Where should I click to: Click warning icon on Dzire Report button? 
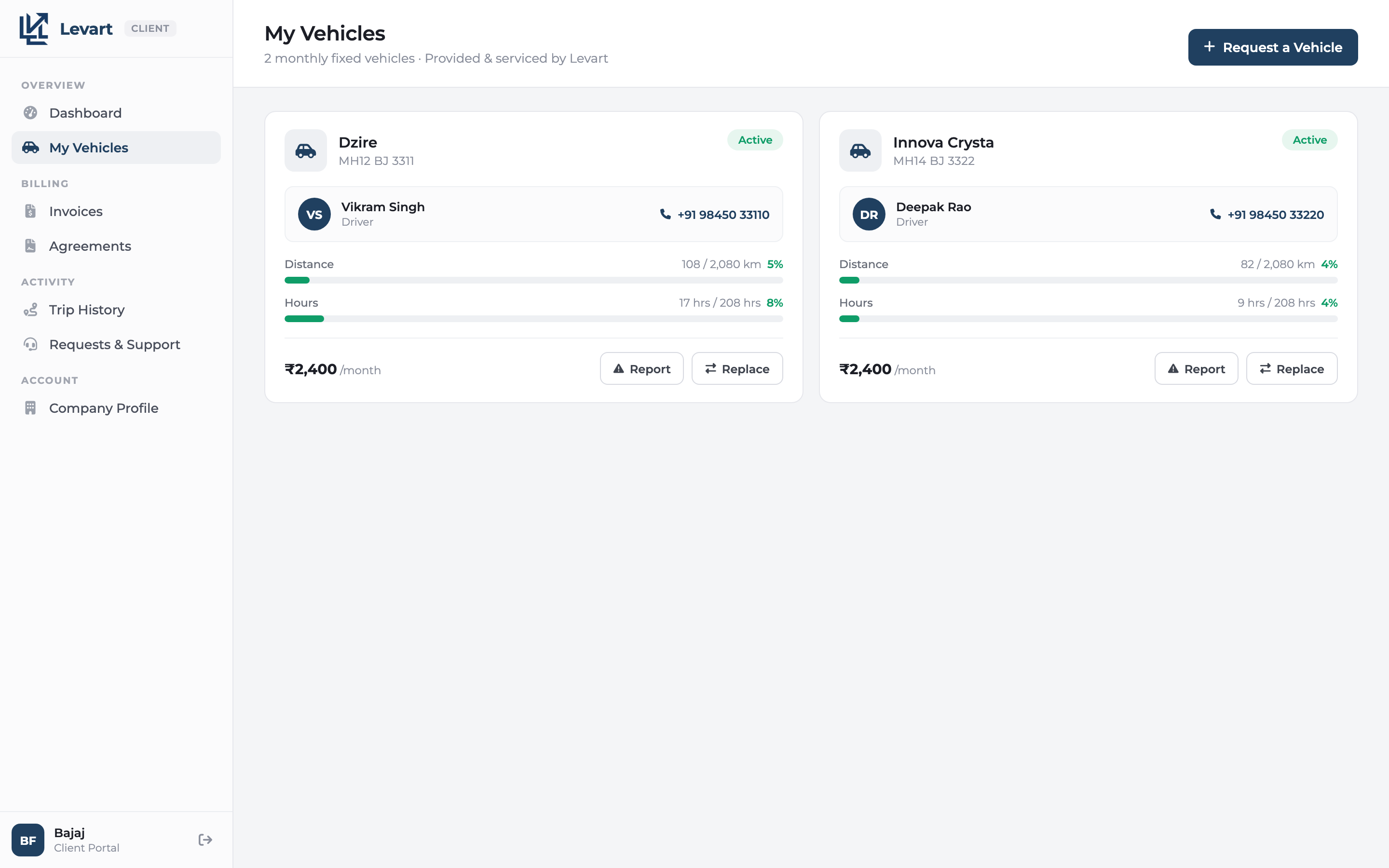click(x=618, y=368)
